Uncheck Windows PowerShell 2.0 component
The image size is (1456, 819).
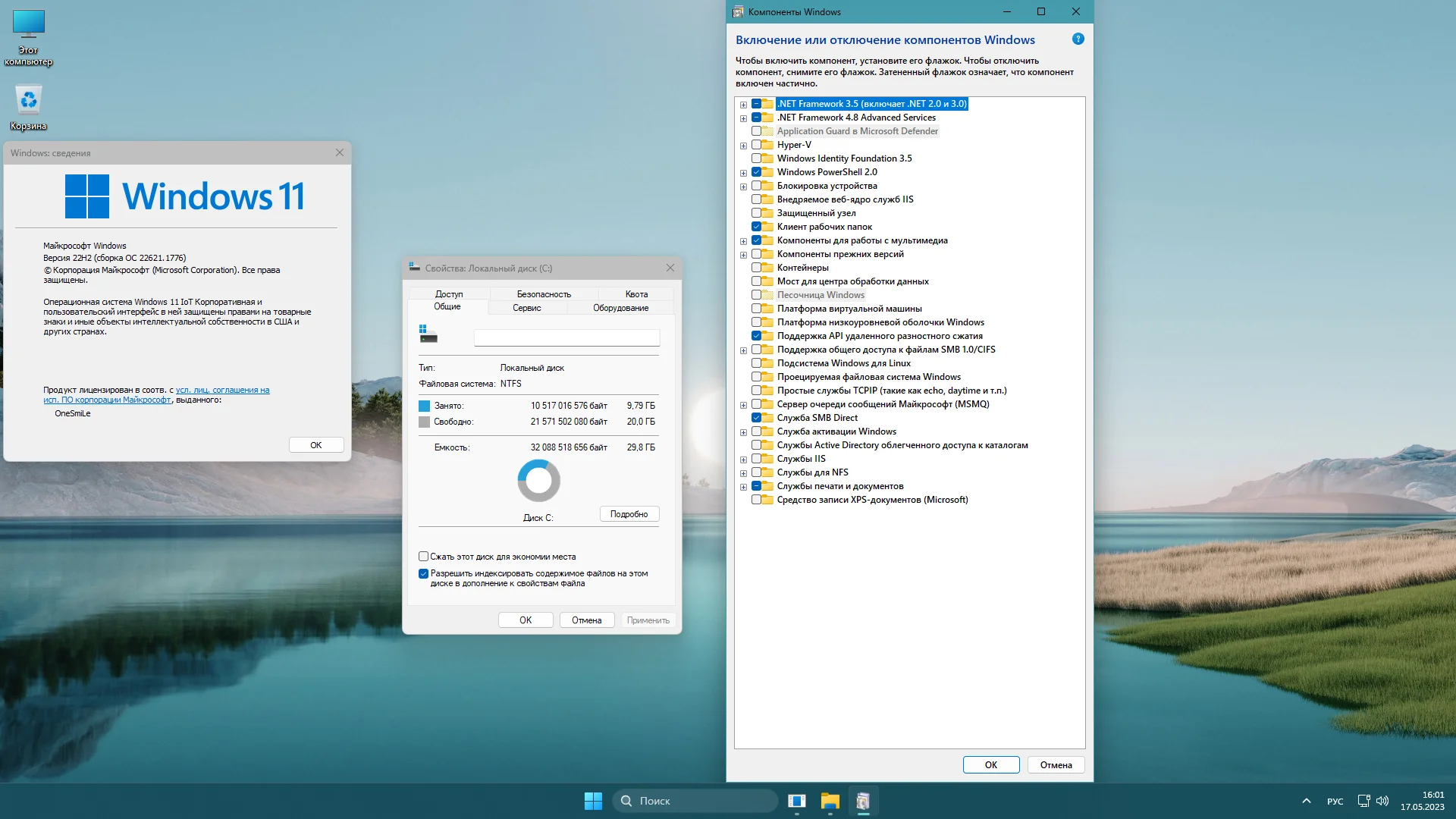tap(756, 172)
